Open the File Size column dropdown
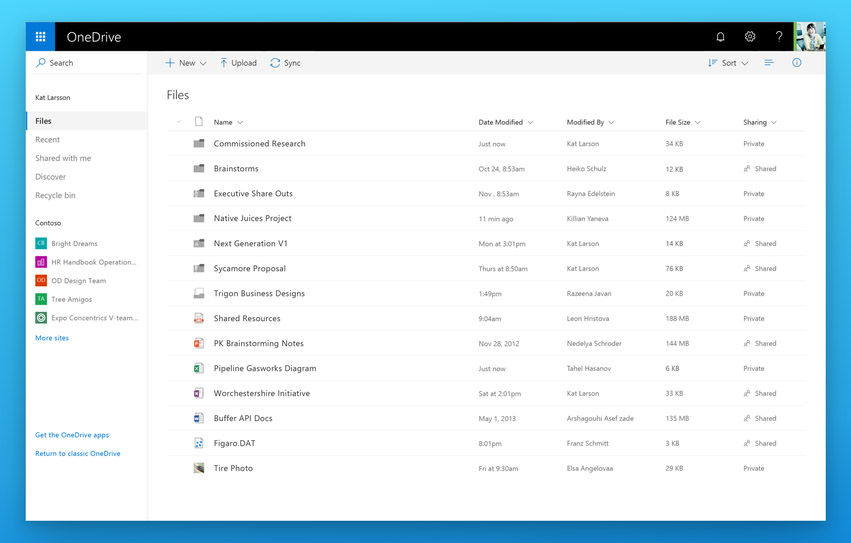The image size is (851, 543). pyautogui.click(x=683, y=122)
